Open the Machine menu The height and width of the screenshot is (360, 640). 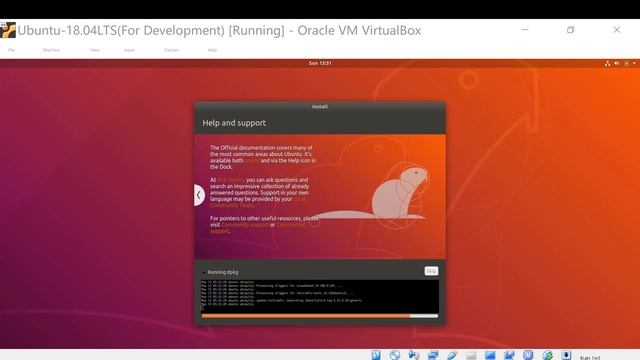(x=51, y=50)
